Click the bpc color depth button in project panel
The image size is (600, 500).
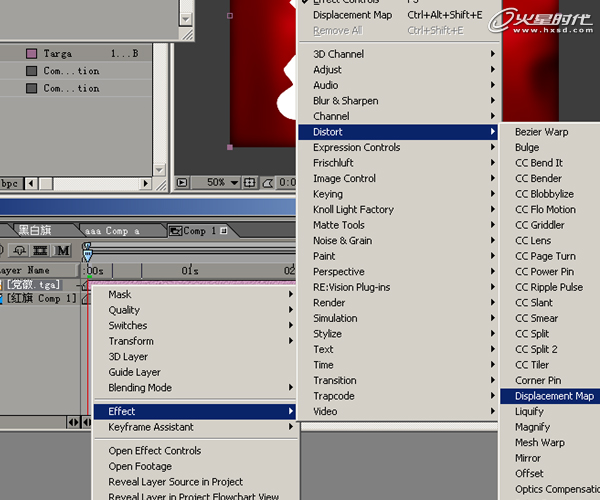10,183
